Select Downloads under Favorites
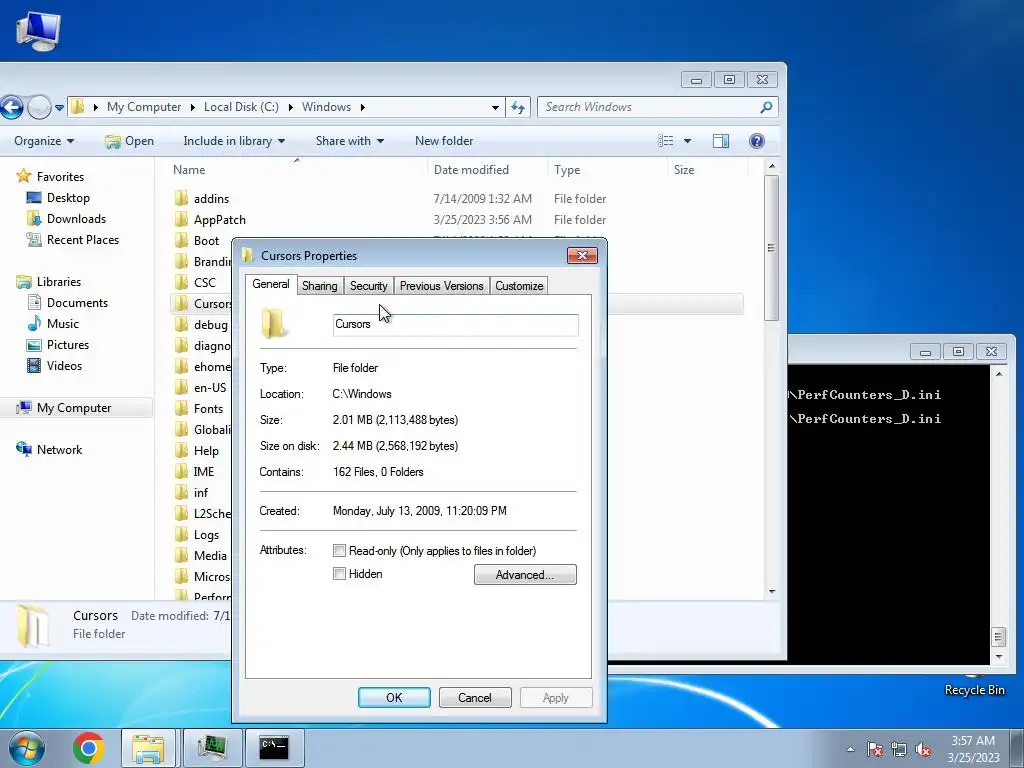This screenshot has height=768, width=1024. (76, 219)
